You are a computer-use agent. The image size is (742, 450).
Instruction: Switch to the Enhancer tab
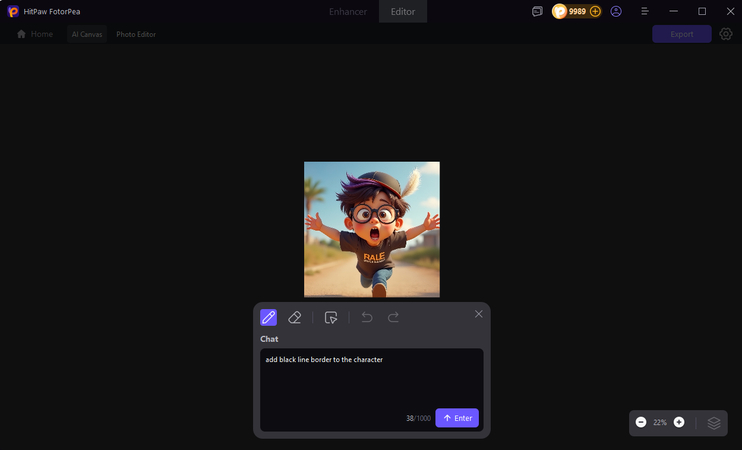coord(348,11)
